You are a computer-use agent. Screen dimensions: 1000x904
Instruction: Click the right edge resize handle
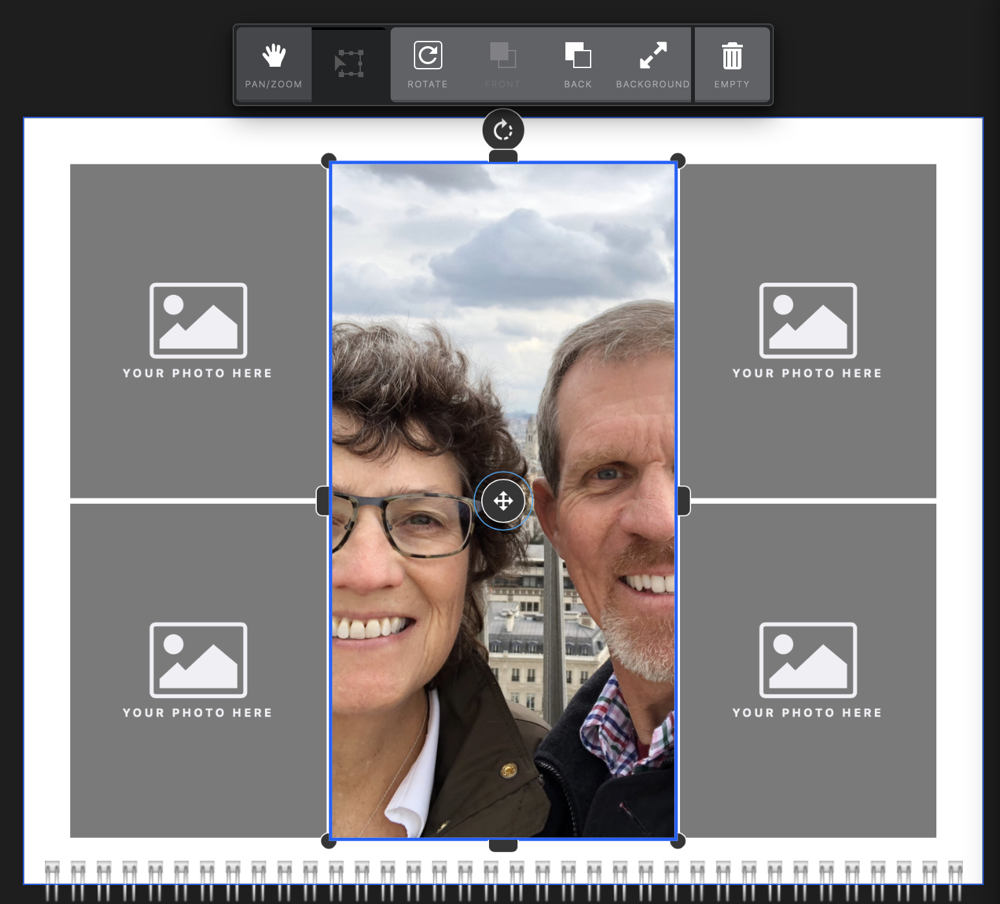pyautogui.click(x=684, y=501)
